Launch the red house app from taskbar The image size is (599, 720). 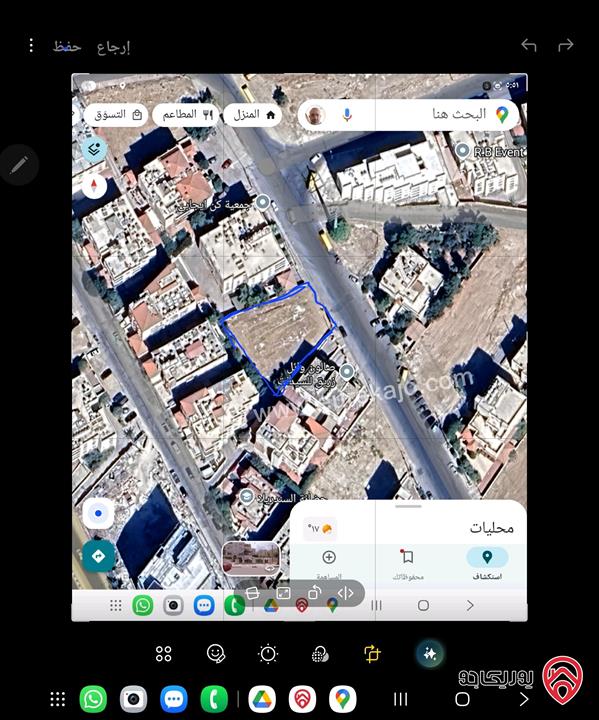(x=302, y=699)
